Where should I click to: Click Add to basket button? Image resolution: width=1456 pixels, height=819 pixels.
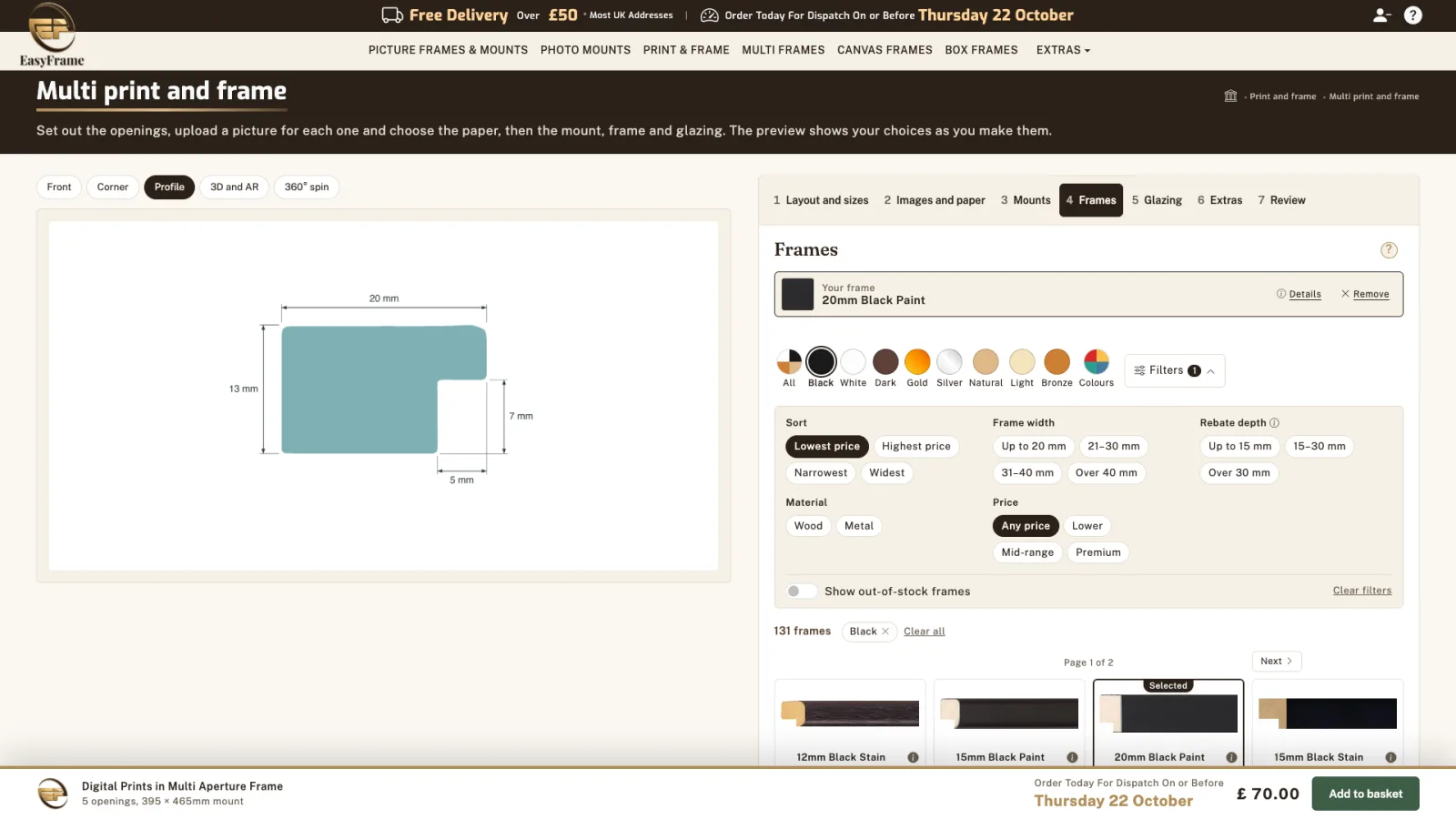click(1365, 794)
